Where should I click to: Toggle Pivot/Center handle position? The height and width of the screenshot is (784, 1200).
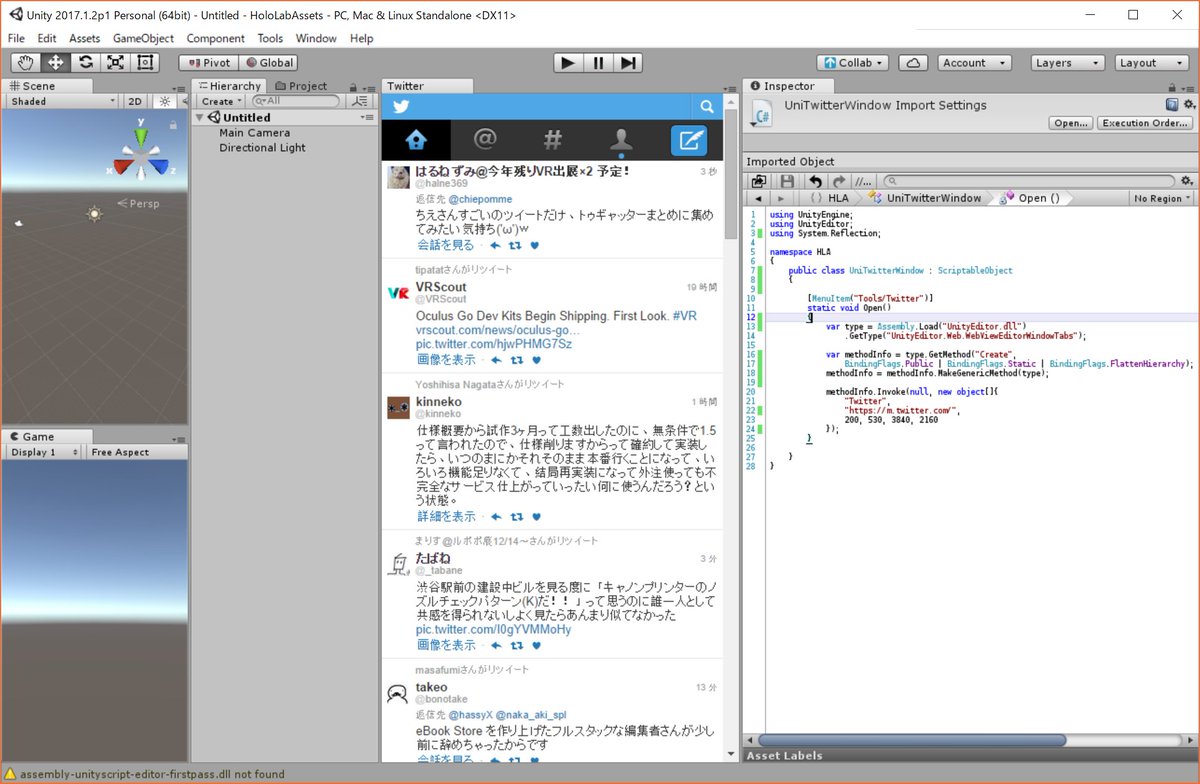[x=208, y=63]
